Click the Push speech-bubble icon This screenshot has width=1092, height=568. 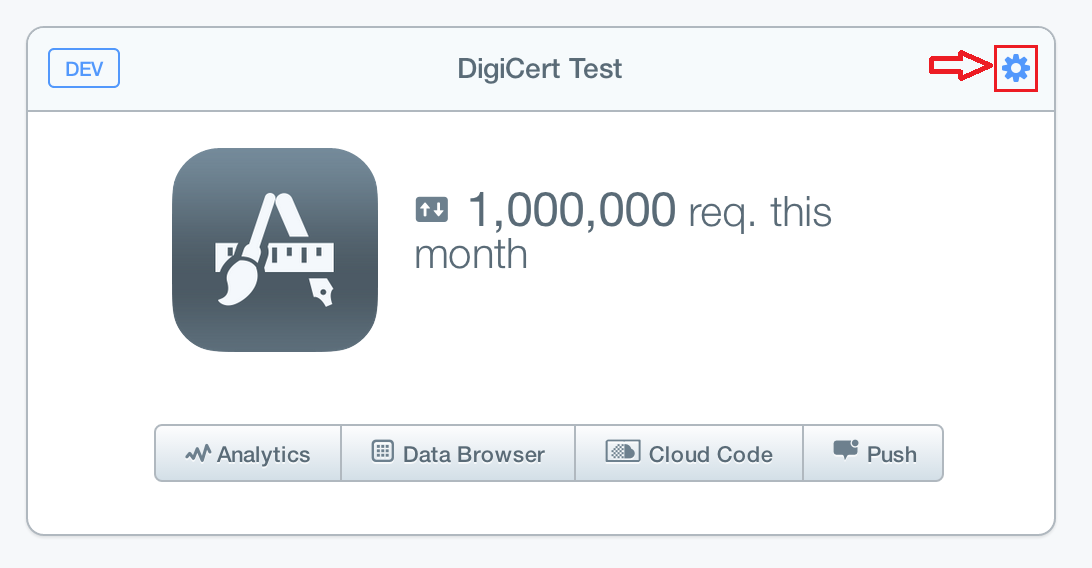coord(846,451)
